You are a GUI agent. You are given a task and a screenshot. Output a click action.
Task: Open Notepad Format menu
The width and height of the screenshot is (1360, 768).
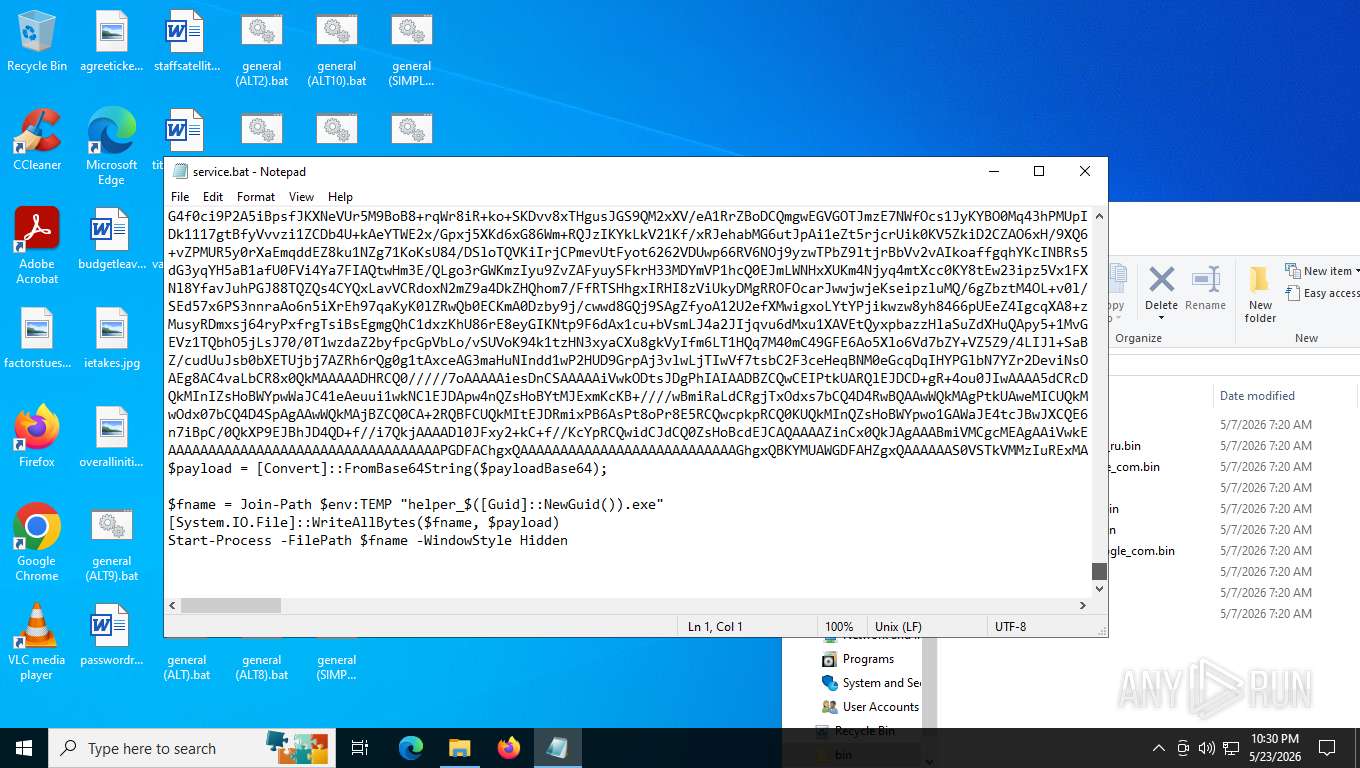point(256,197)
